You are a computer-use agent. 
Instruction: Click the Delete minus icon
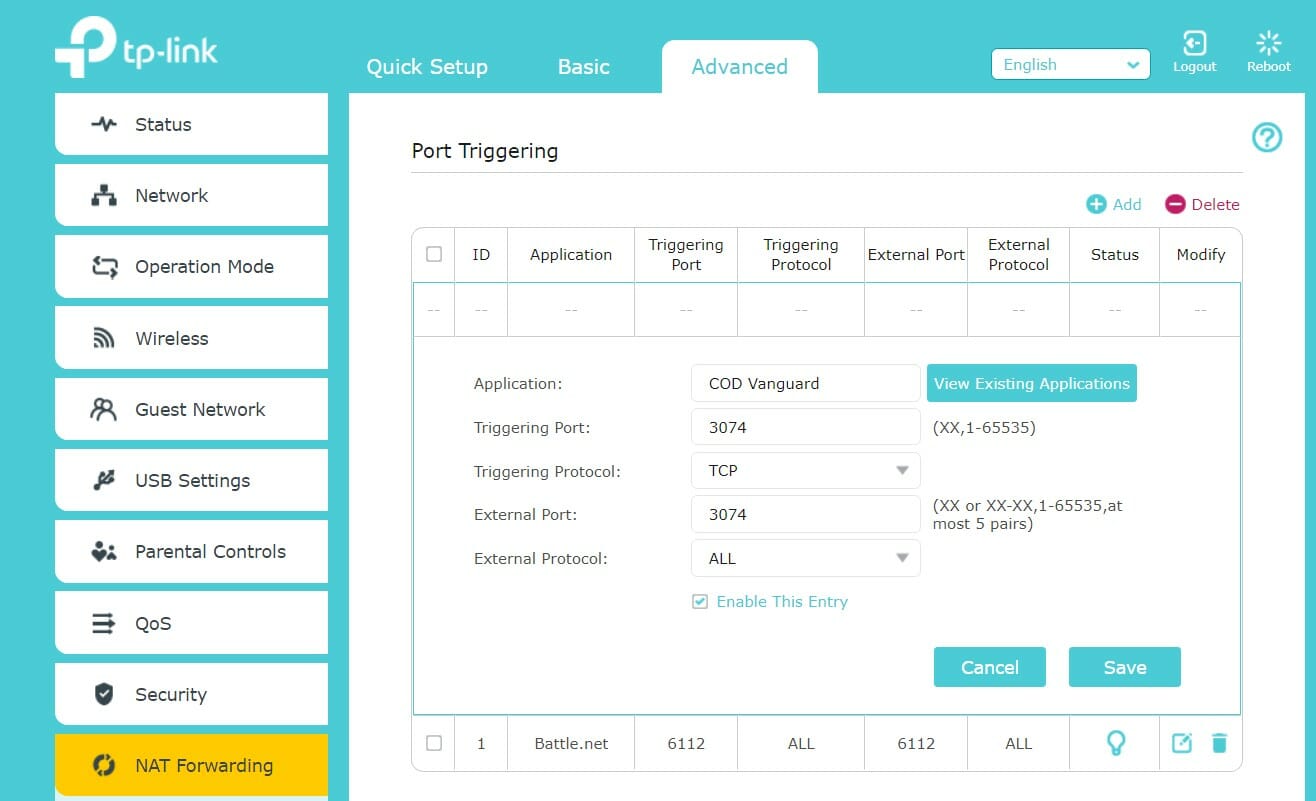tap(1175, 204)
